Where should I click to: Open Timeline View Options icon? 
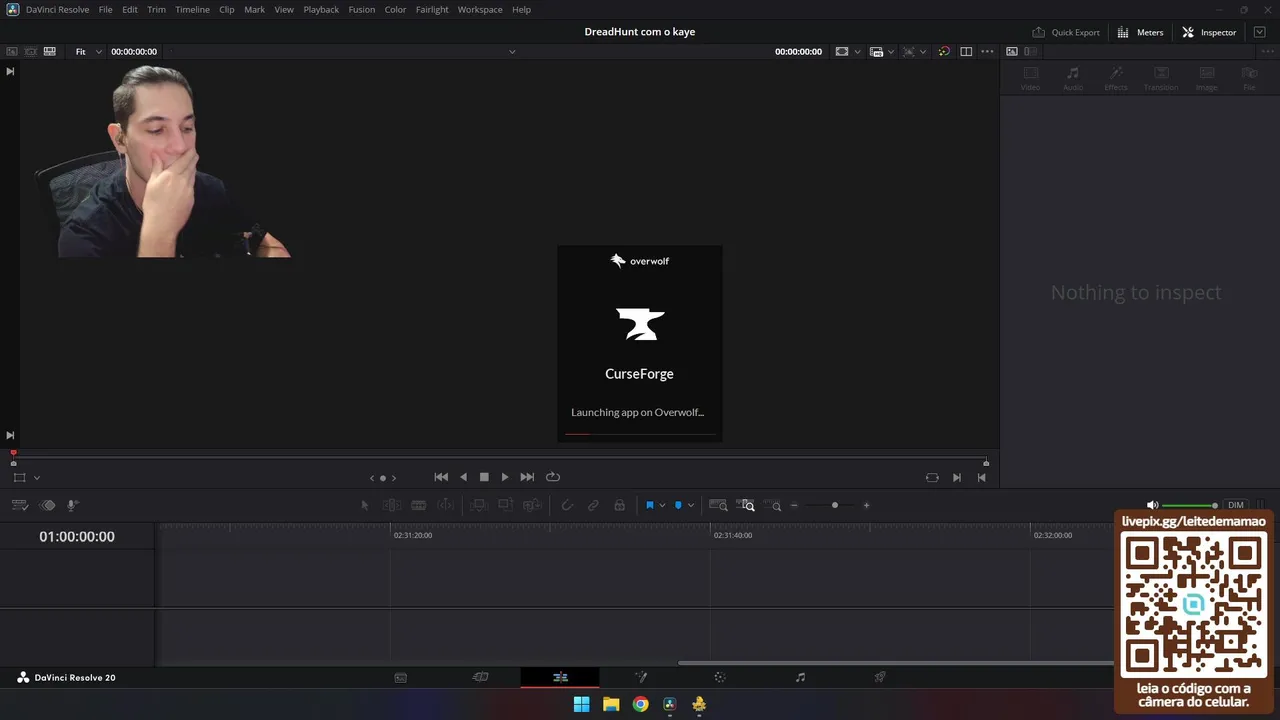pyautogui.click(x=19, y=505)
